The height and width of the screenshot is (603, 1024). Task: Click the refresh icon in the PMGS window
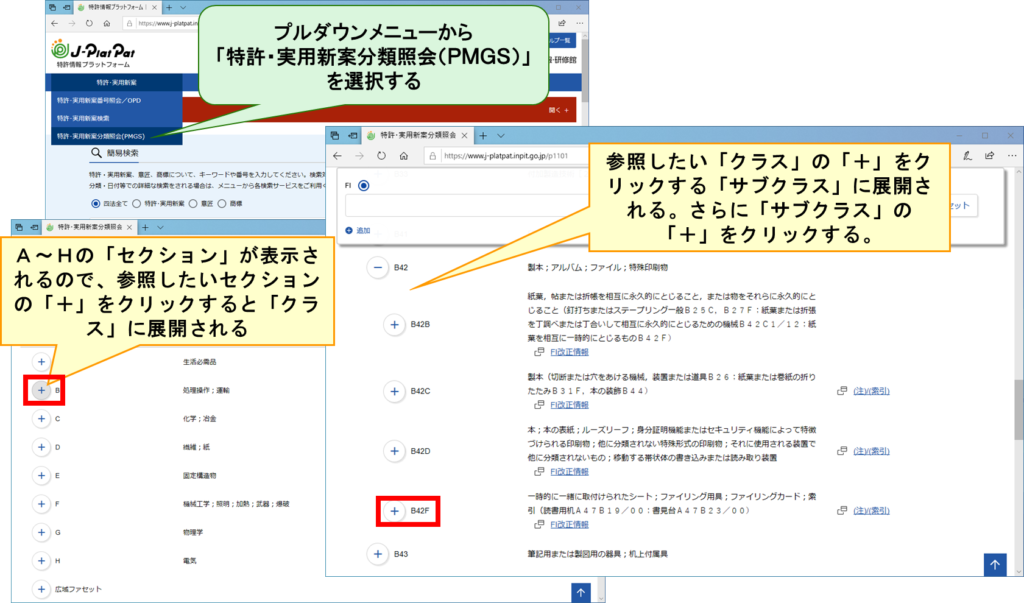pyautogui.click(x=381, y=156)
